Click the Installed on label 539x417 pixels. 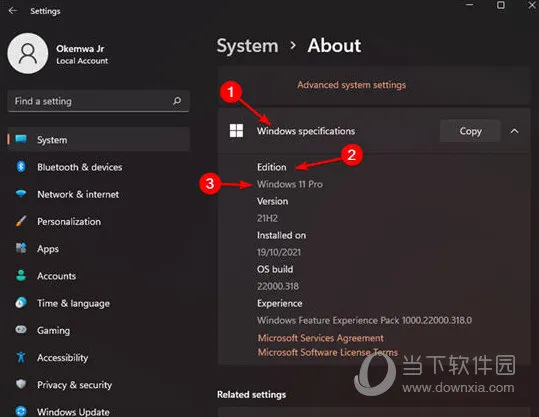coord(282,235)
